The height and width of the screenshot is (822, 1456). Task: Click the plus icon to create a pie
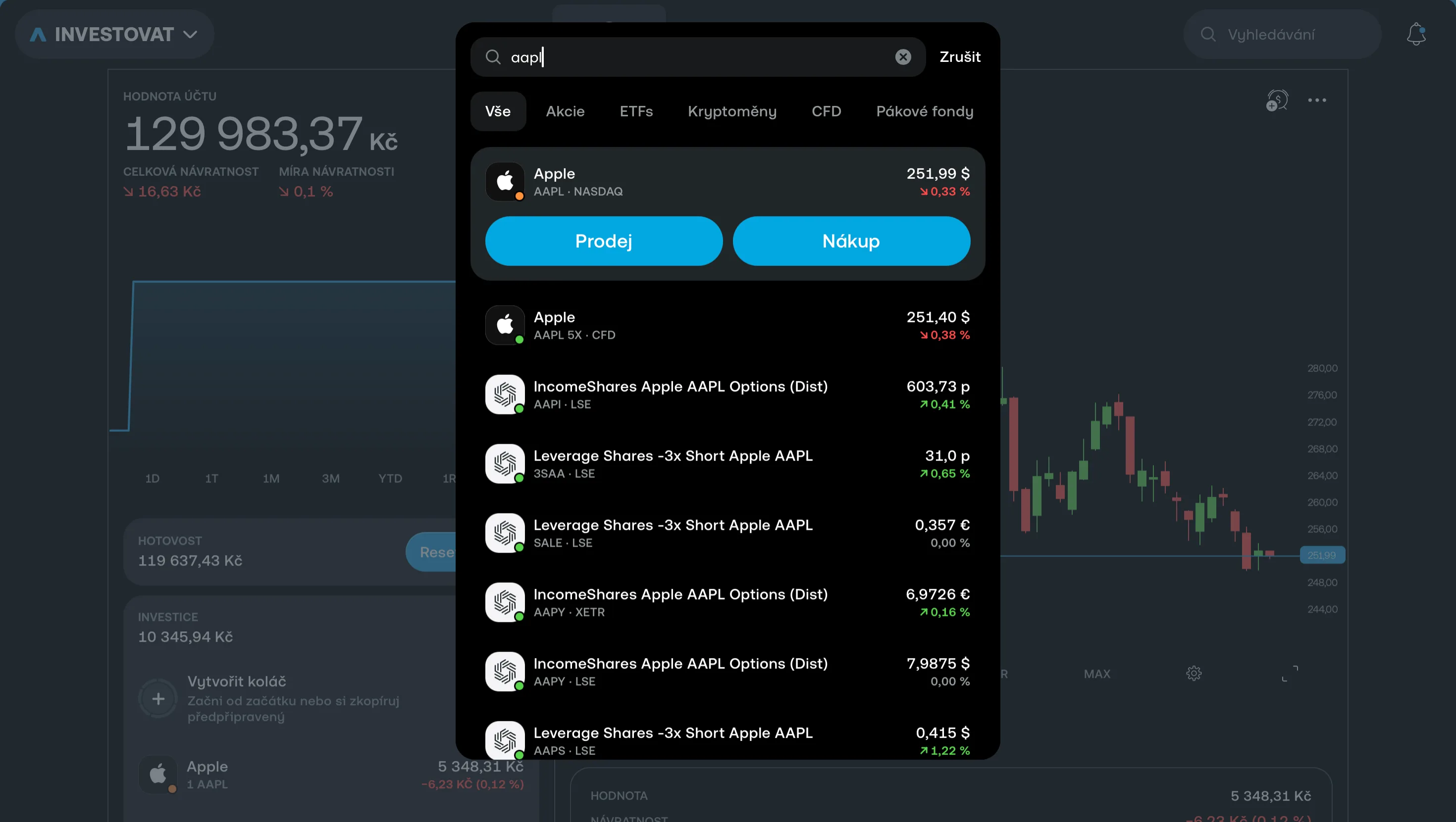click(x=157, y=699)
